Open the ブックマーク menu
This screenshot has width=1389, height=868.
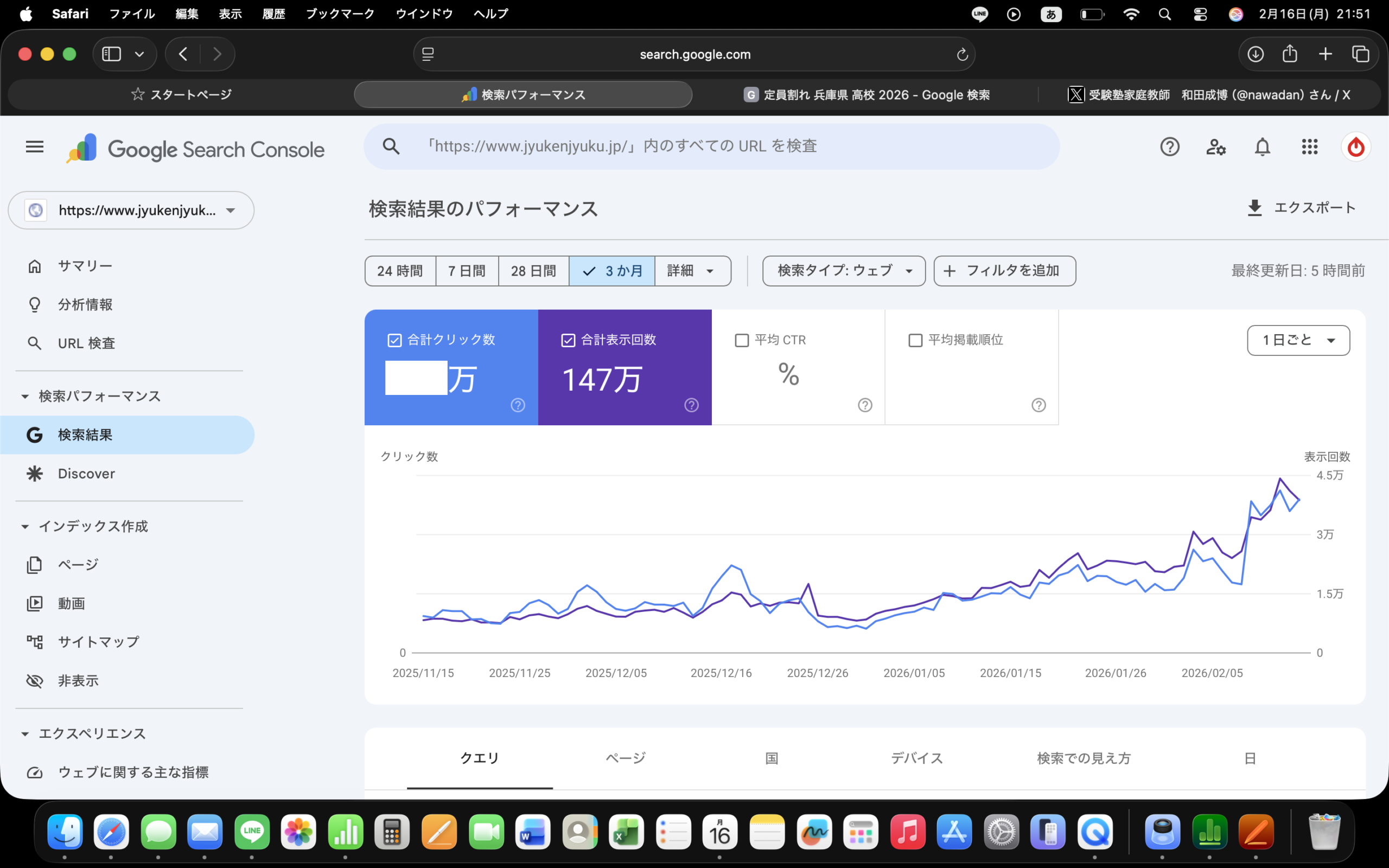tap(340, 14)
